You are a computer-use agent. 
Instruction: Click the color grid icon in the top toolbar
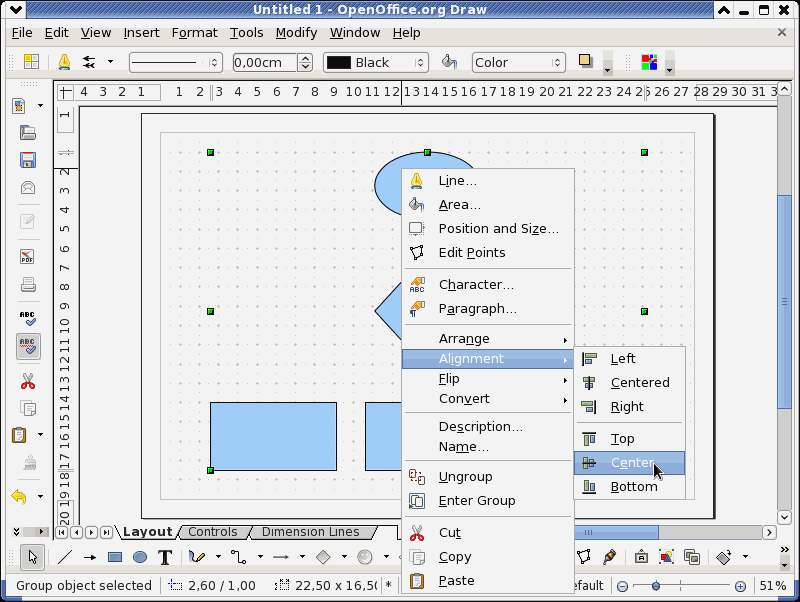tap(649, 62)
